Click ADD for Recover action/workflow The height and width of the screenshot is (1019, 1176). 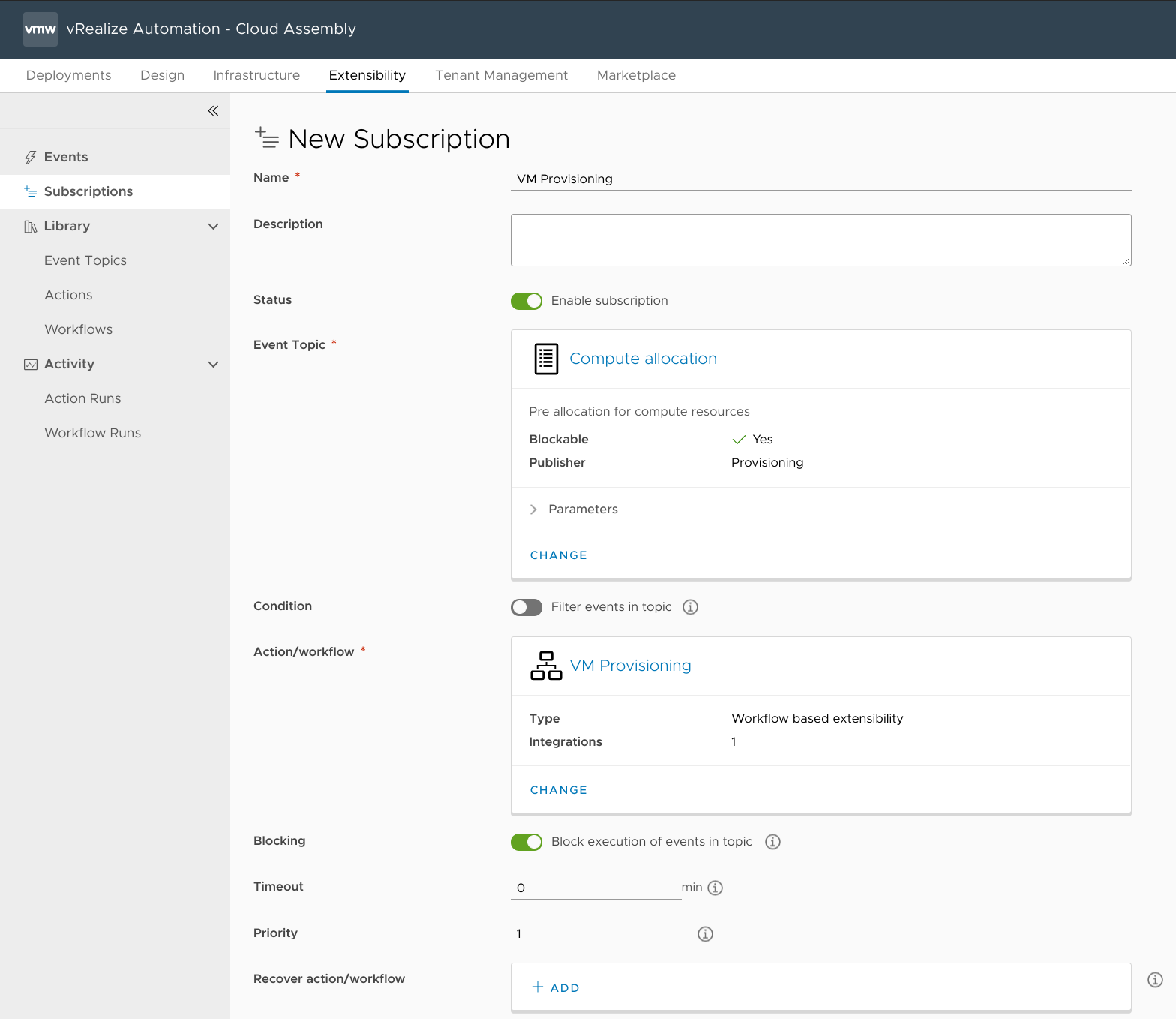pos(556,987)
